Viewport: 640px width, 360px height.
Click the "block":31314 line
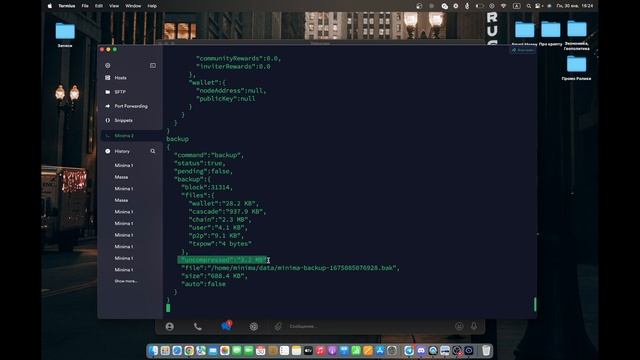point(207,187)
